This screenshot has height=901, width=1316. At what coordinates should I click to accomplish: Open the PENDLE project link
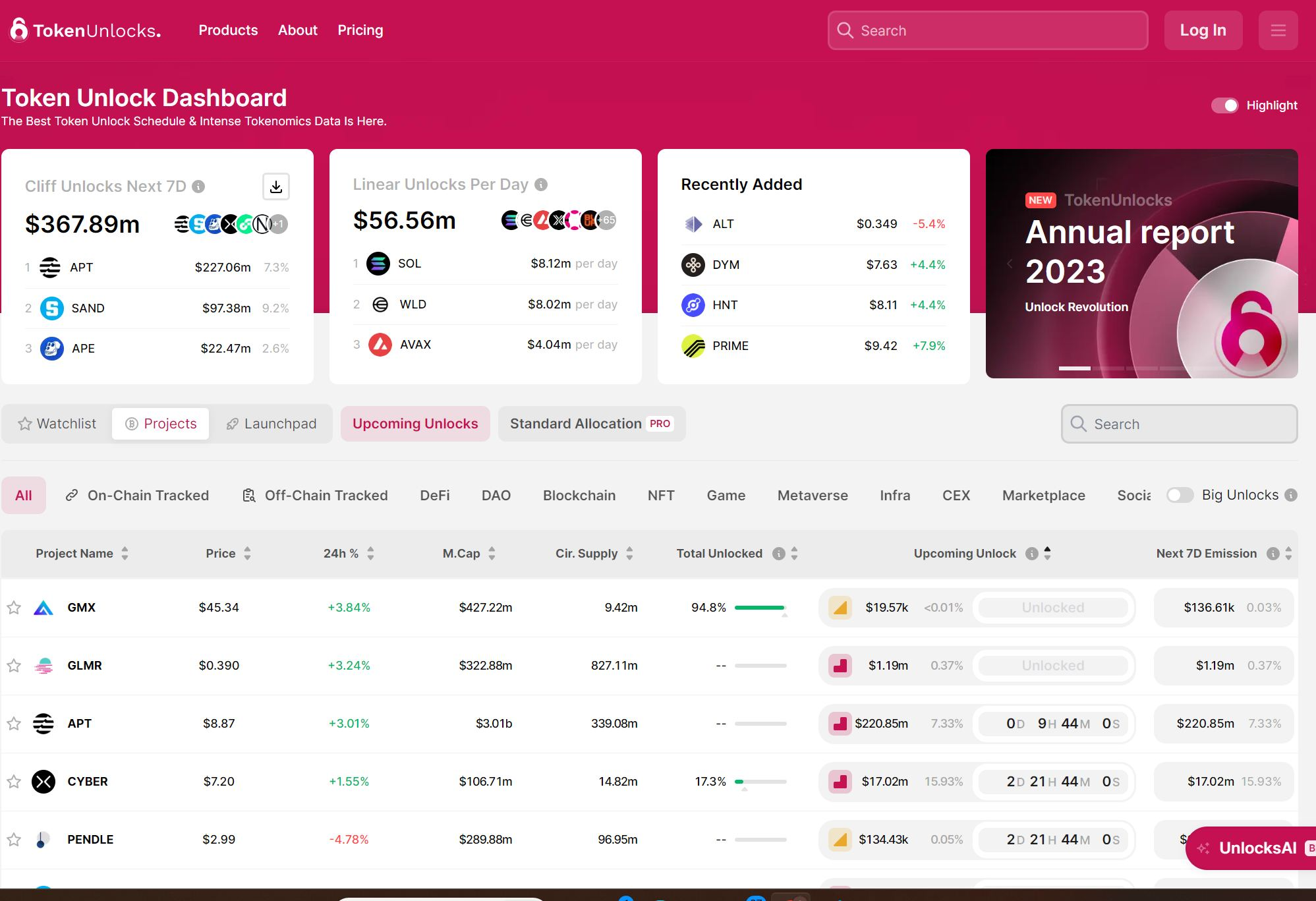90,840
